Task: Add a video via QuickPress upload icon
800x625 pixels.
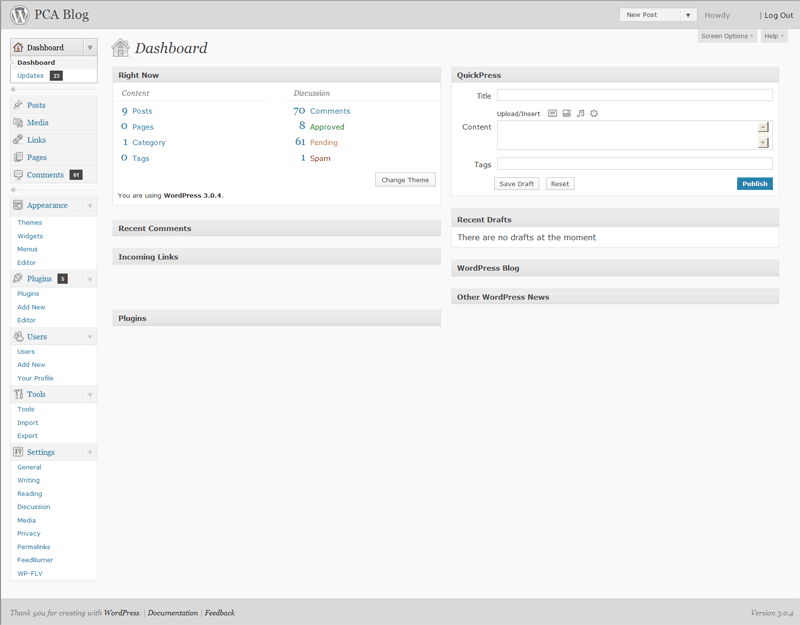Action: click(566, 113)
